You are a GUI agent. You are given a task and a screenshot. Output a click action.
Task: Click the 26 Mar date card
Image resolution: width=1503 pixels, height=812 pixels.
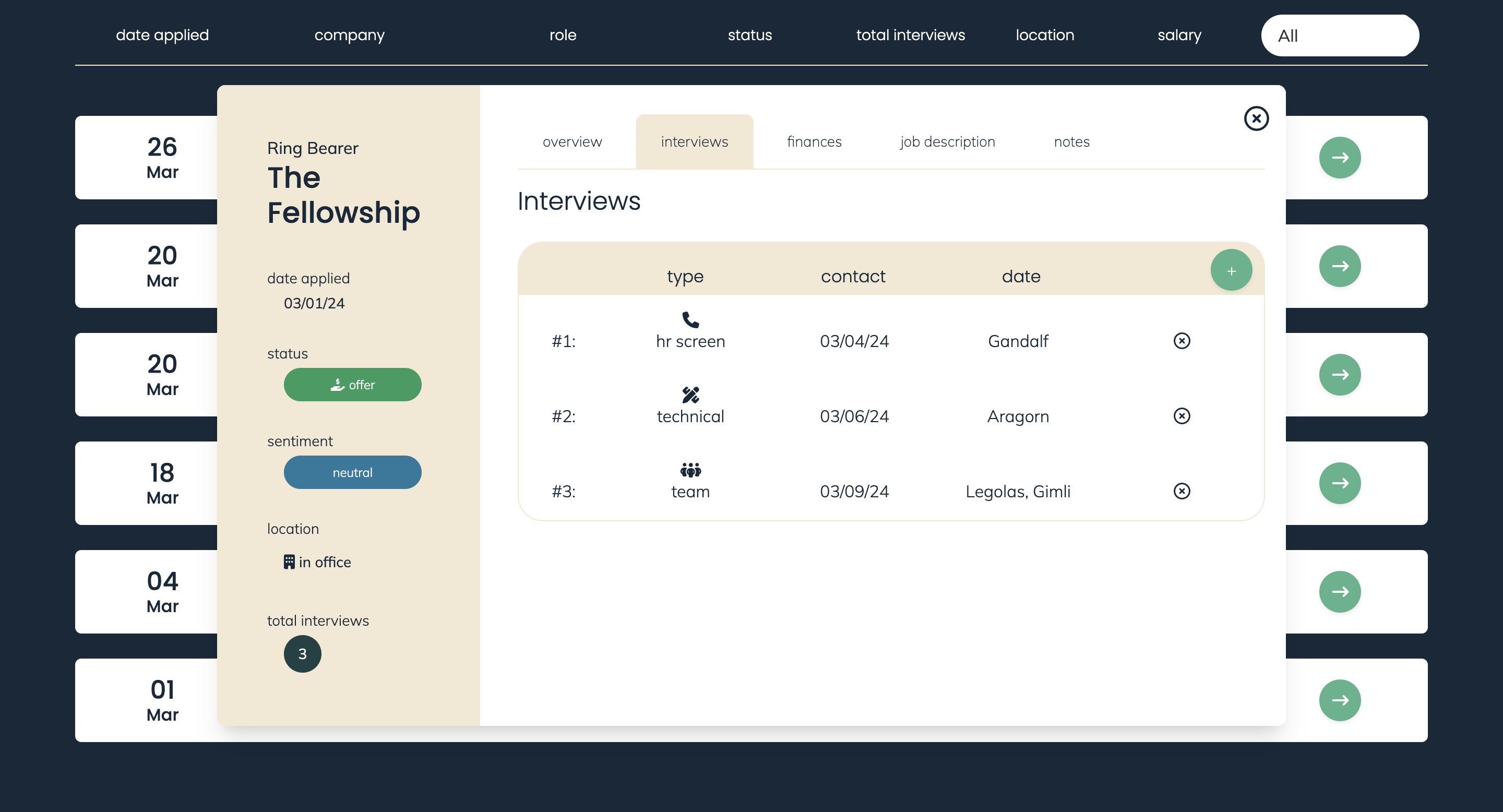coord(162,158)
